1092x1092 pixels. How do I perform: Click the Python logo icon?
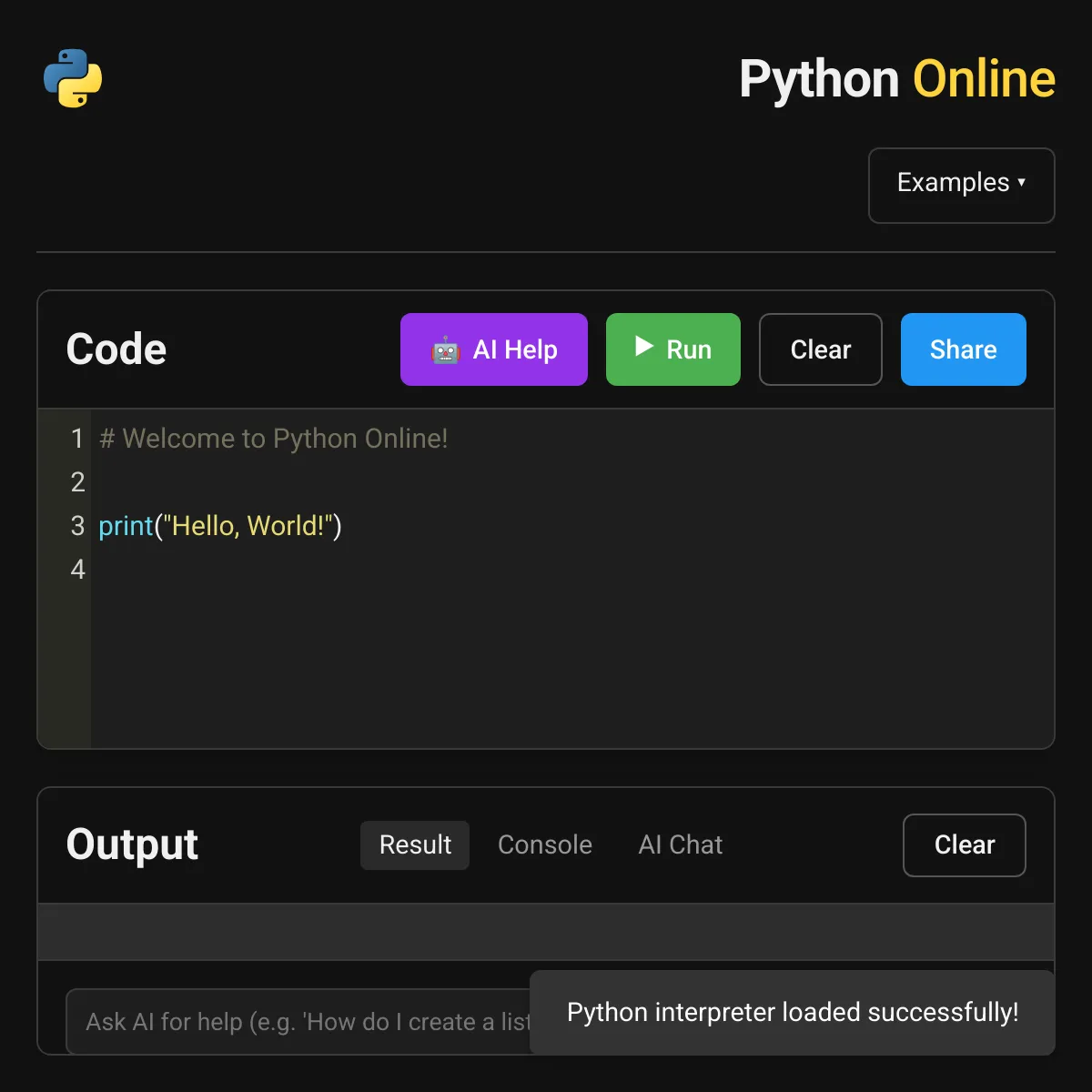click(73, 79)
